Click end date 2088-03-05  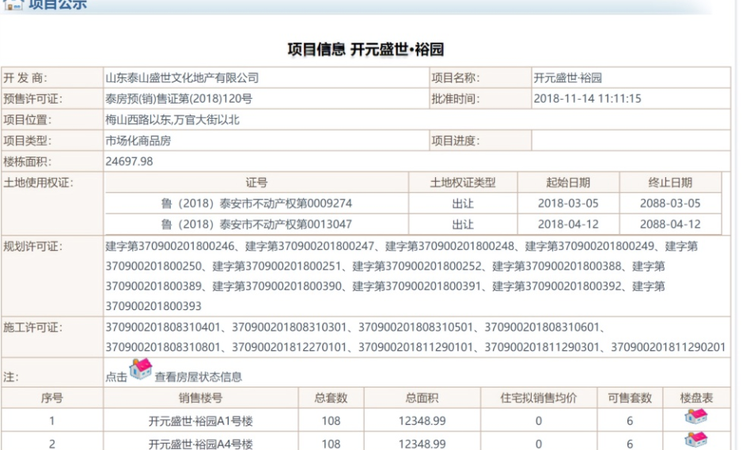[670, 204]
